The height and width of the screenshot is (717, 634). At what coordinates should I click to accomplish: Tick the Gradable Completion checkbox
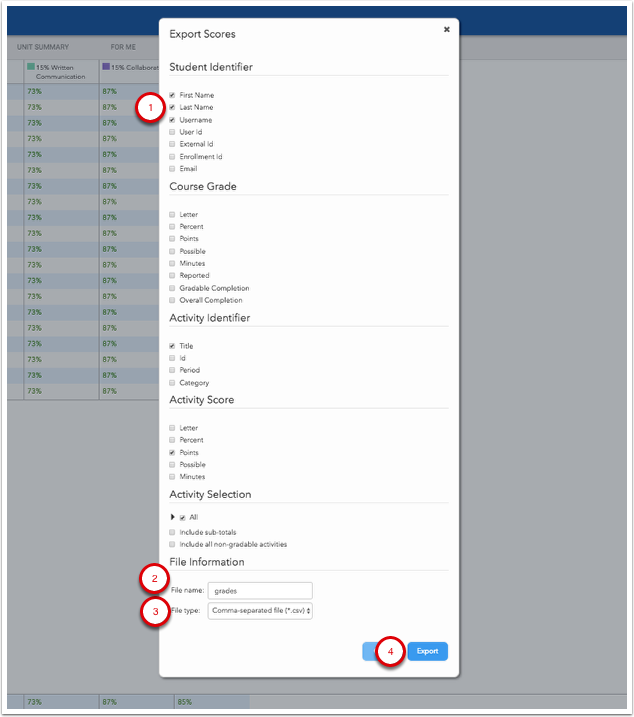[172, 288]
